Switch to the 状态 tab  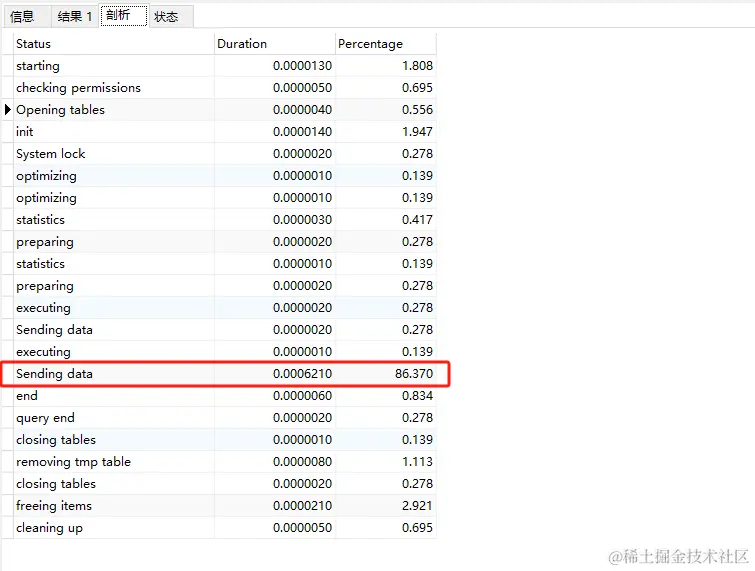(166, 16)
